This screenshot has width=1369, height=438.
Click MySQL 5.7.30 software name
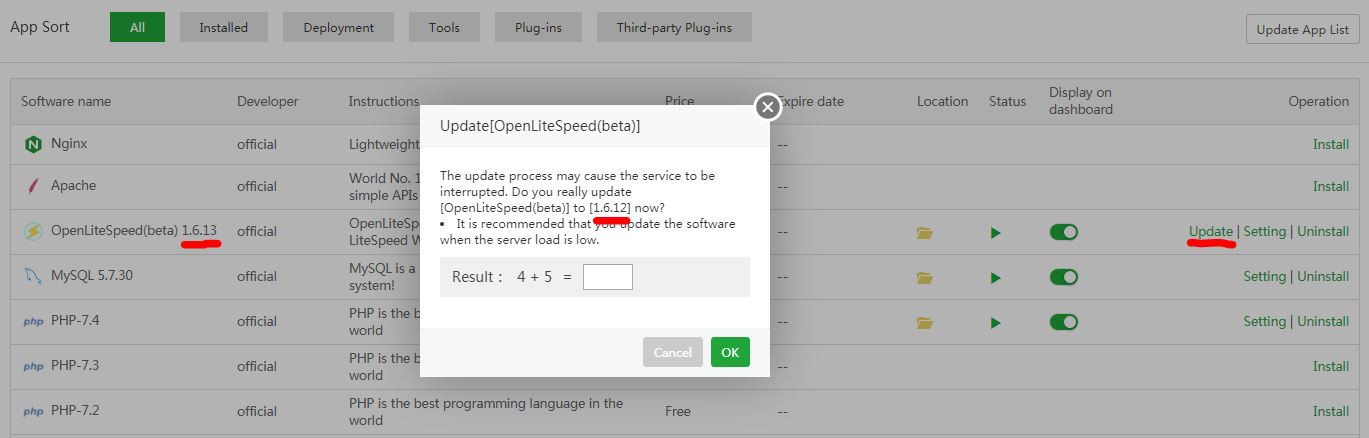coord(92,276)
